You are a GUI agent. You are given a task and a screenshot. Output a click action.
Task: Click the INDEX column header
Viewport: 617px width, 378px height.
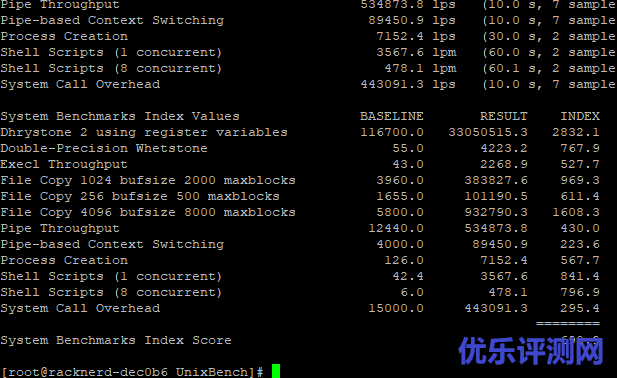tap(580, 116)
